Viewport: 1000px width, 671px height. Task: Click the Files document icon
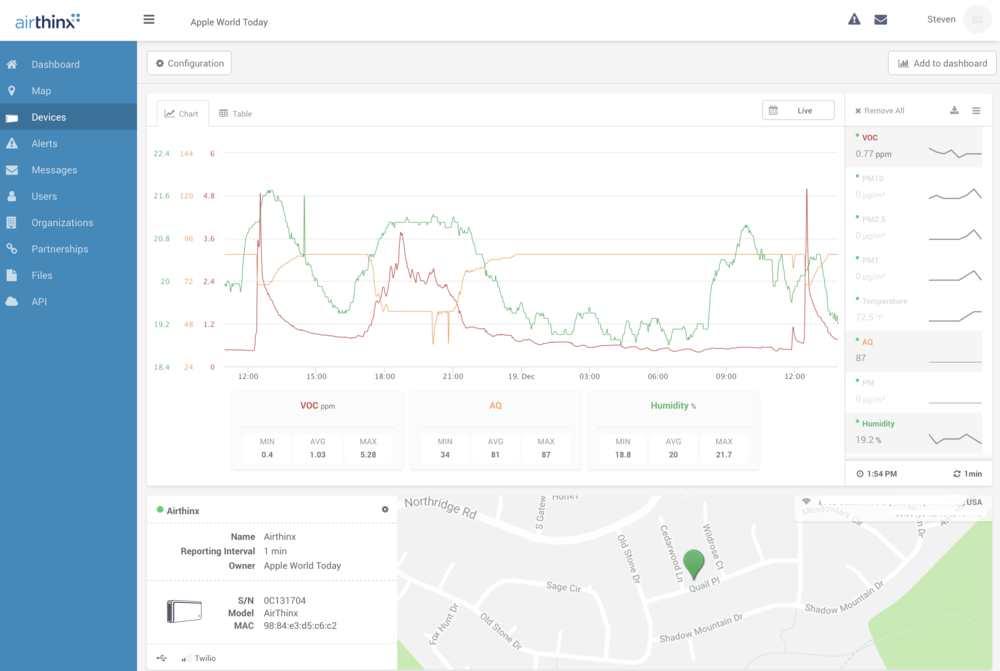click(11, 276)
